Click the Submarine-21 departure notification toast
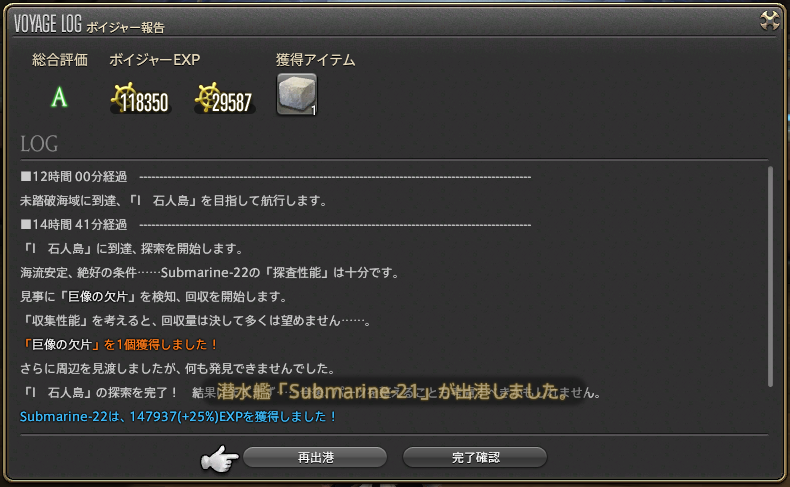The width and height of the screenshot is (790, 487). coord(393,391)
